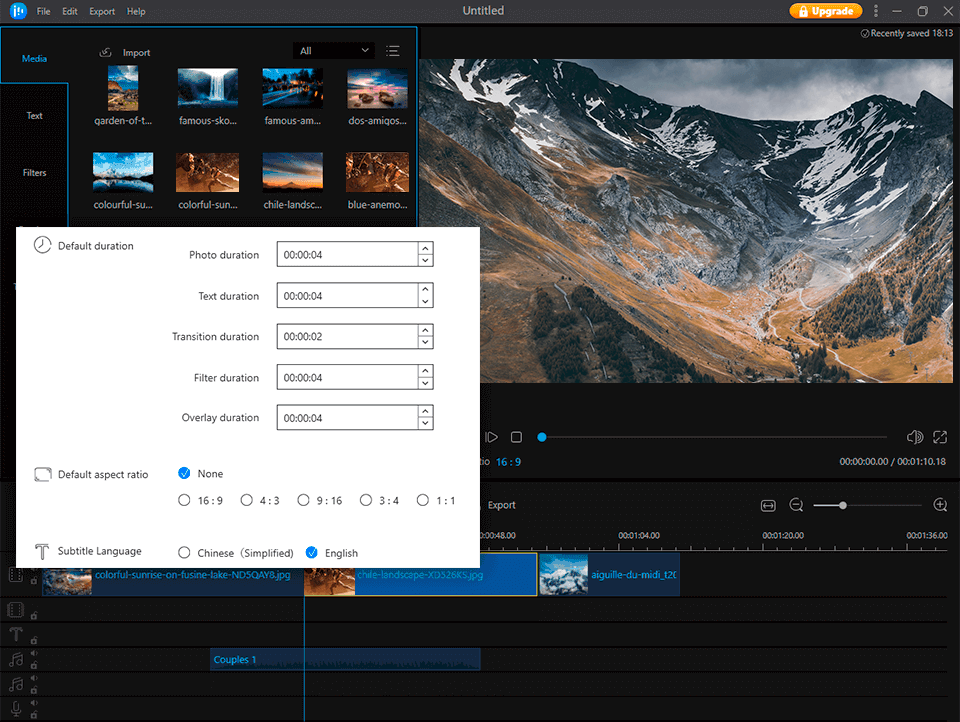
Task: Click the Upgrade button
Action: pyautogui.click(x=825, y=11)
